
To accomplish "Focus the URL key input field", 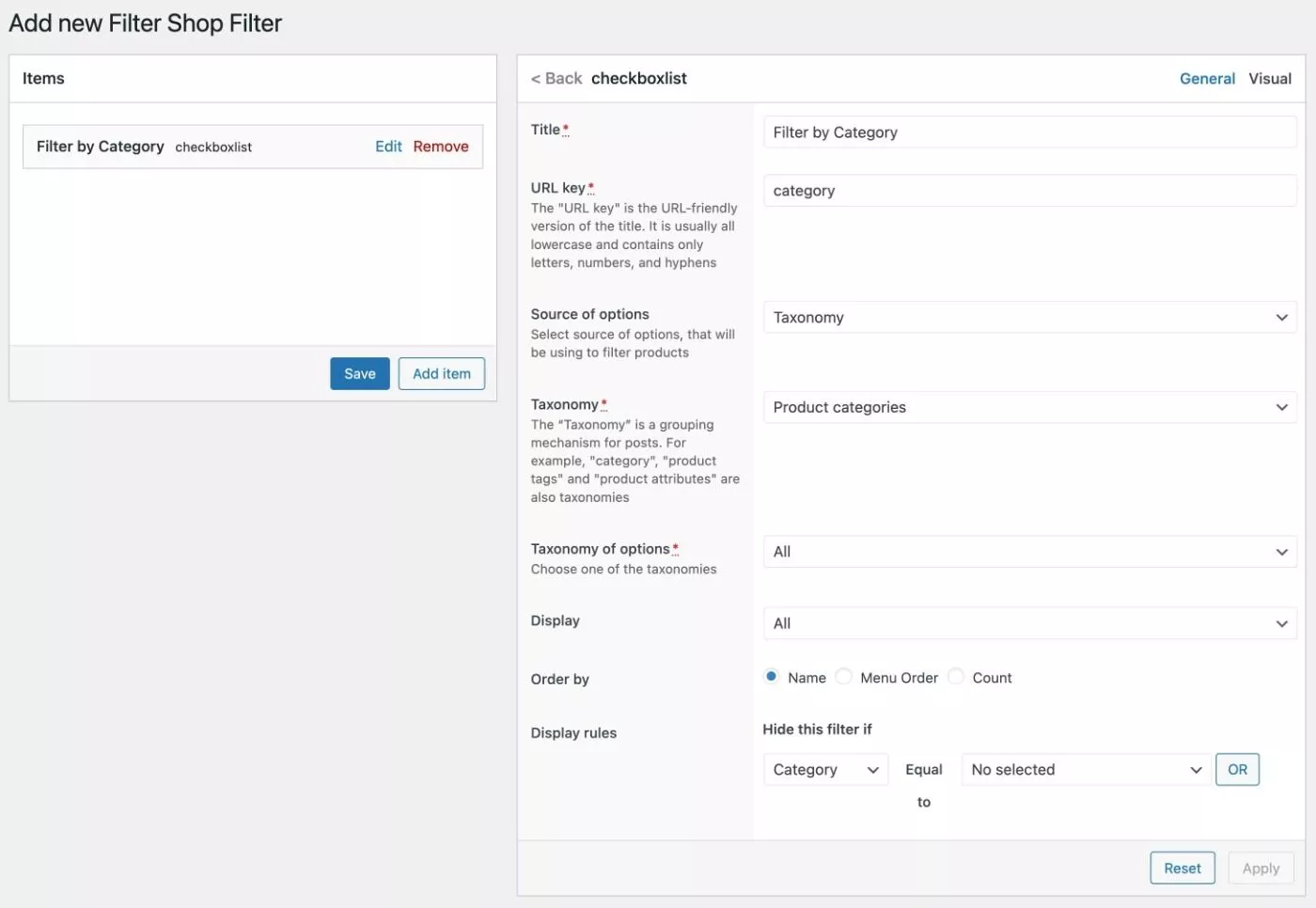I will [1029, 191].
